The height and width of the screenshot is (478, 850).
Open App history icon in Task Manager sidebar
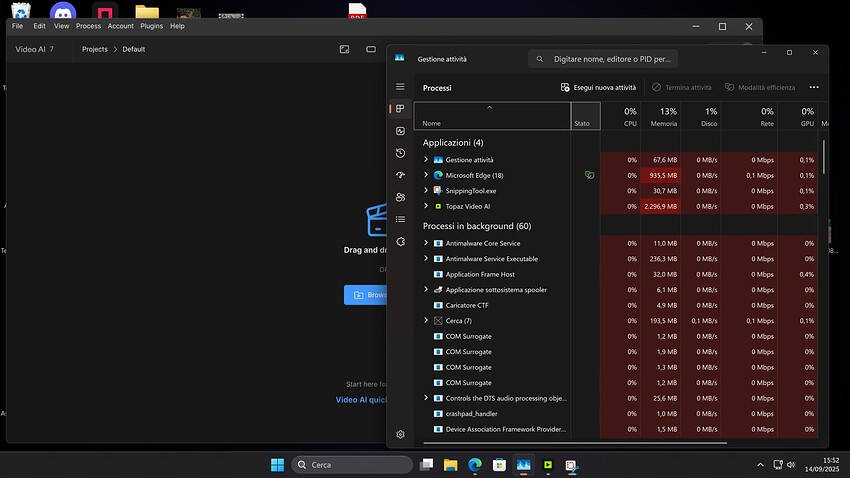point(400,153)
